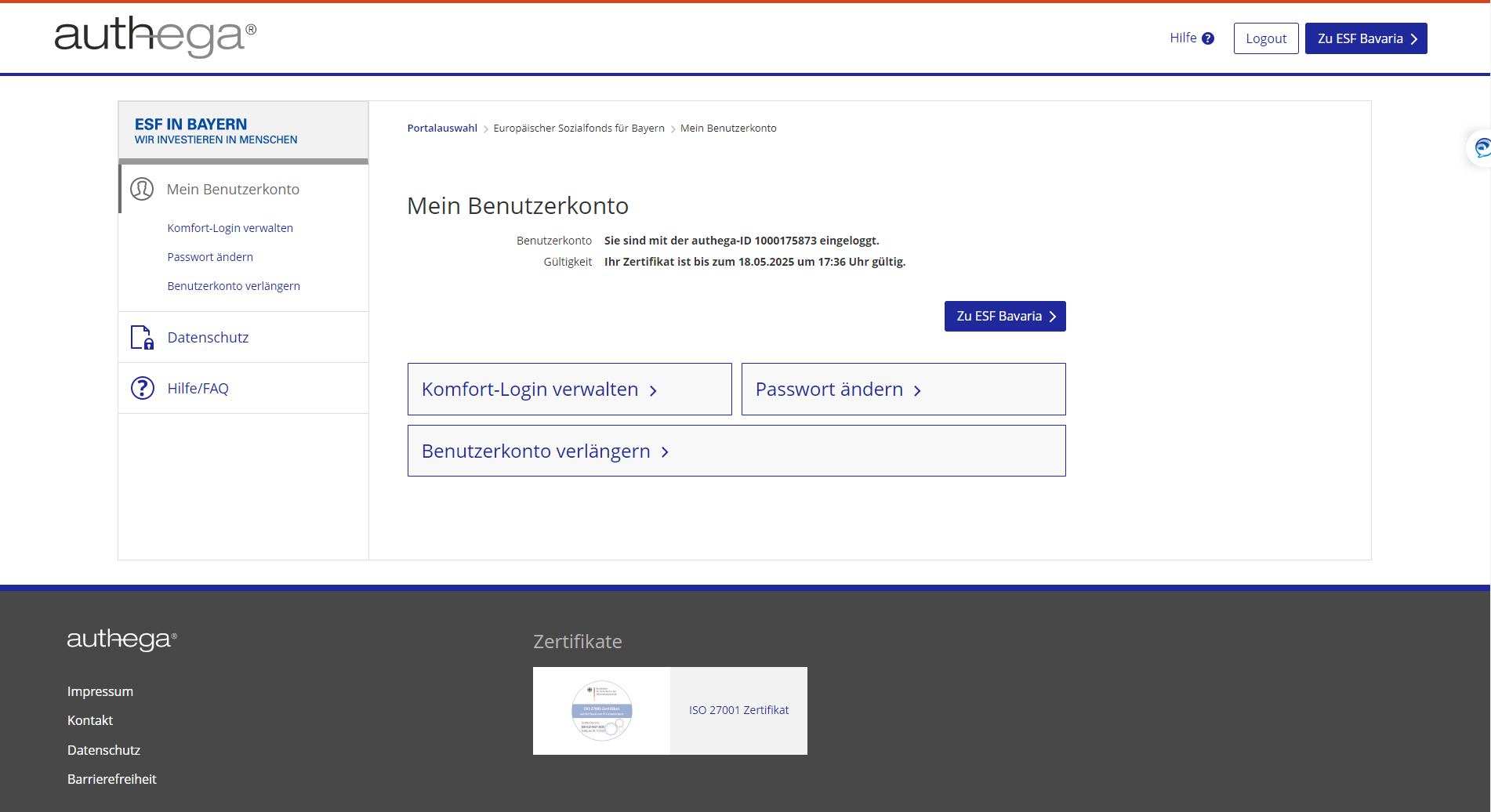Image resolution: width=1491 pixels, height=812 pixels.
Task: Open sidebar link Komfort-Login verwalten
Action: [x=230, y=228]
